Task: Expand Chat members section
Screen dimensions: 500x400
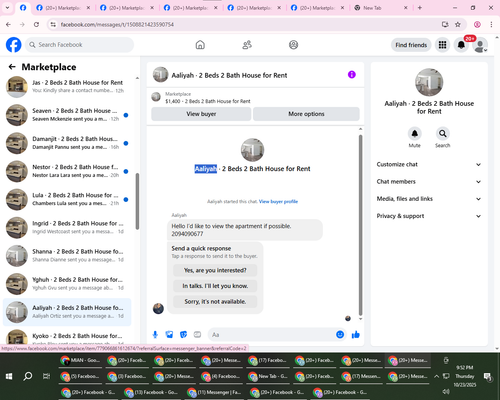Action: (429, 182)
